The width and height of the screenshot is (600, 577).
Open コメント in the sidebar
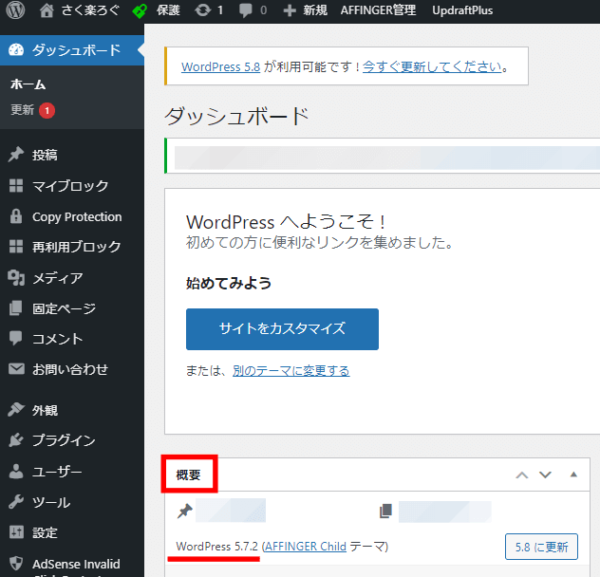pyautogui.click(x=57, y=339)
